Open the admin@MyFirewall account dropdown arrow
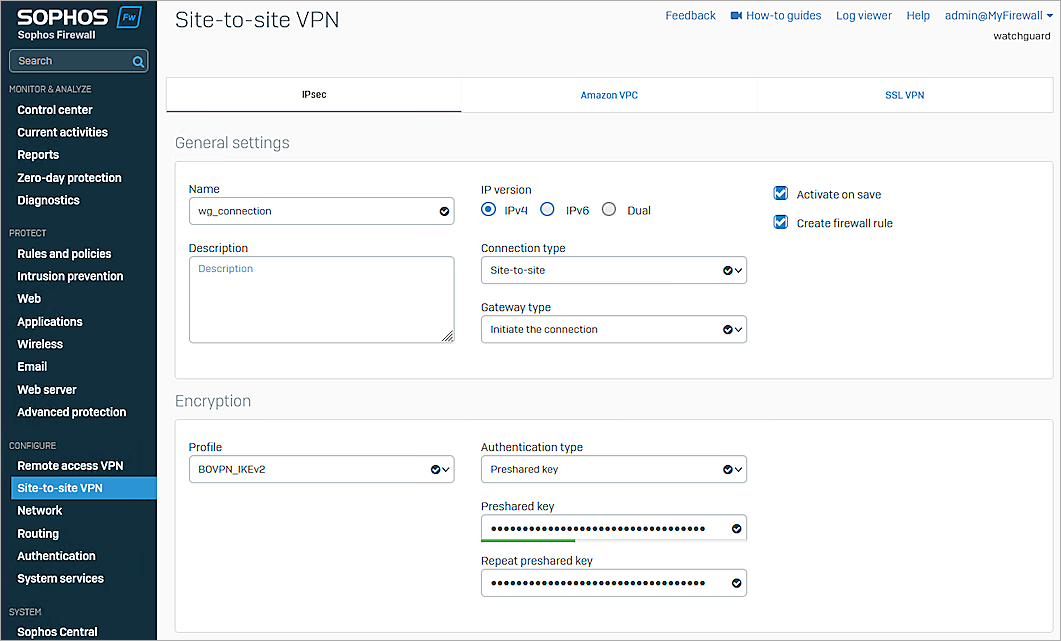1061x641 pixels. point(1048,16)
